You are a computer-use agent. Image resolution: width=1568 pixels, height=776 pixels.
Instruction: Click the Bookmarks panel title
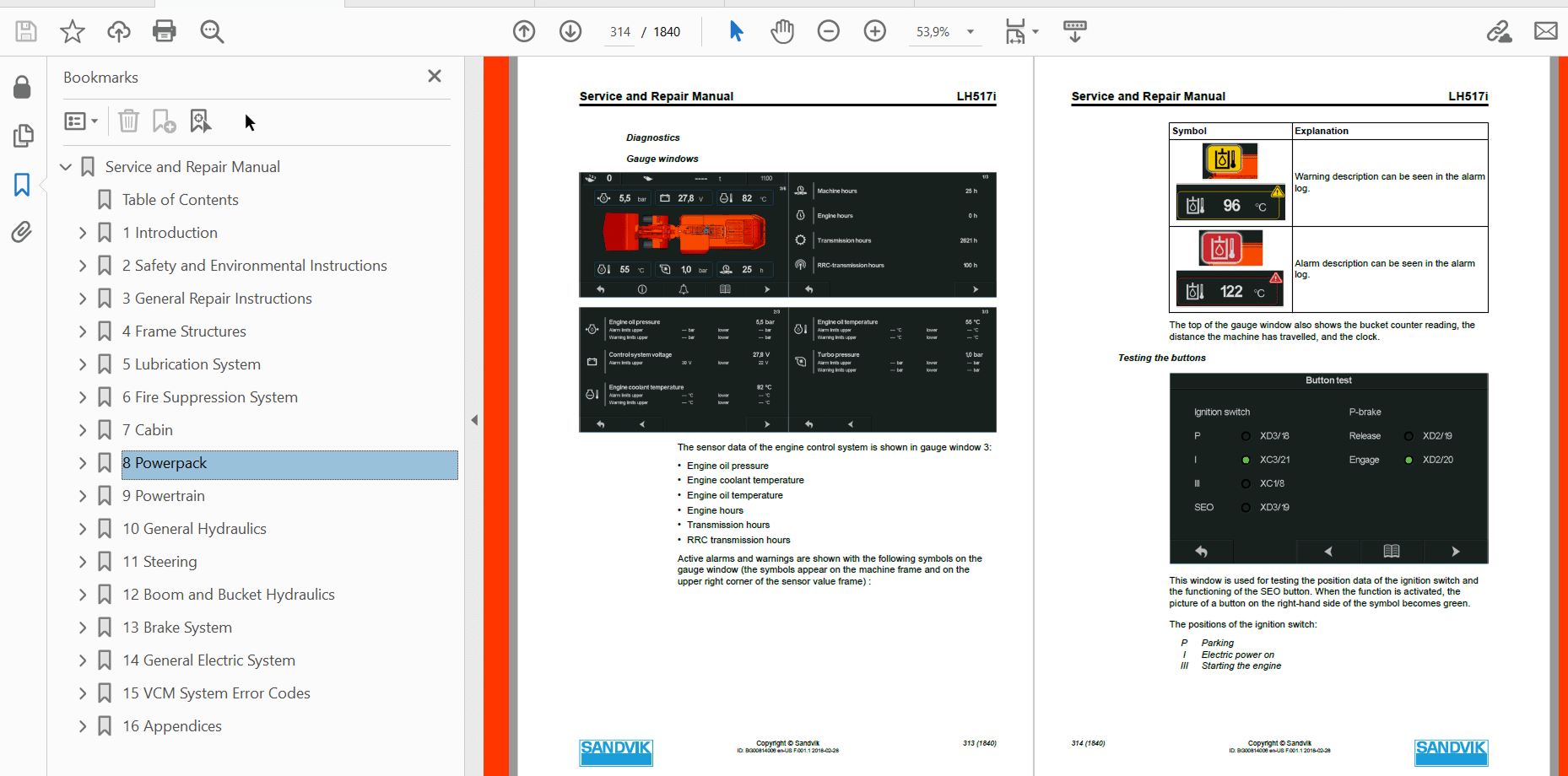[100, 78]
